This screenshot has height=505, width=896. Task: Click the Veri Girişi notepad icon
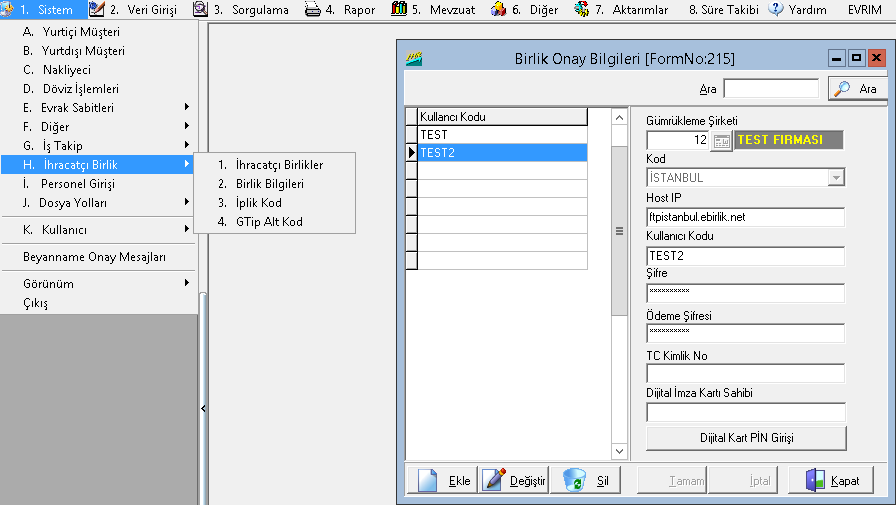click(97, 9)
